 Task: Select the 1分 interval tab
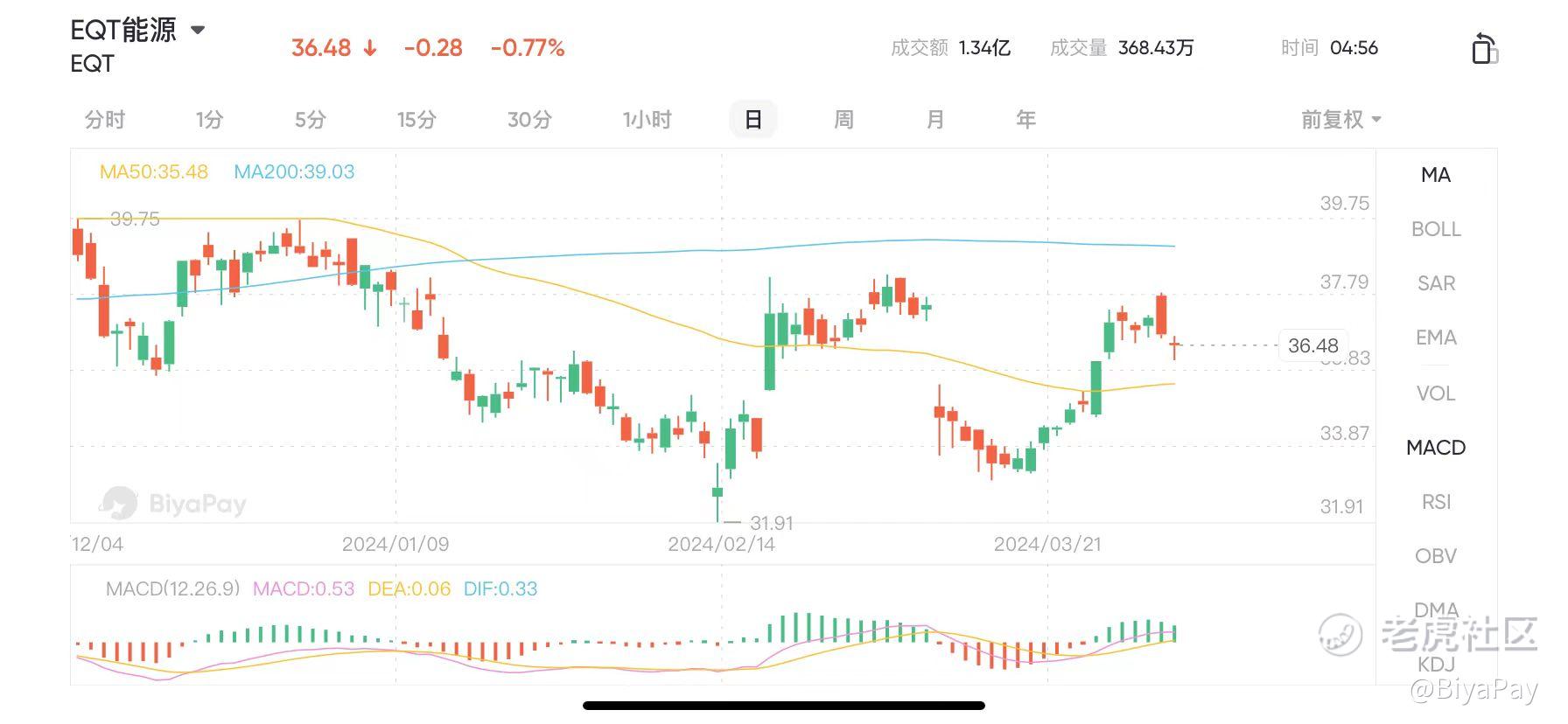[210, 119]
